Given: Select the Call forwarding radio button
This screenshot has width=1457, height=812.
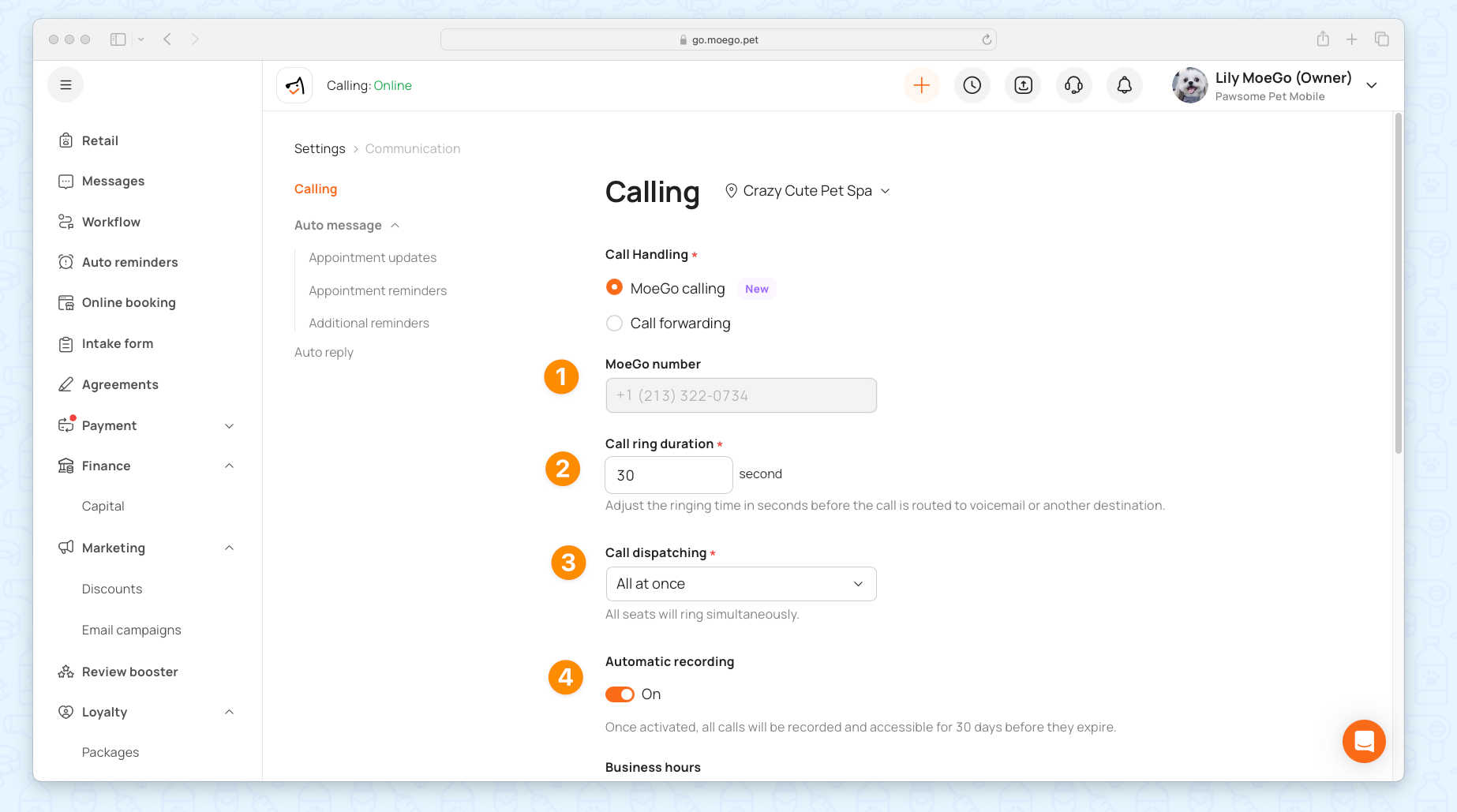Looking at the screenshot, I should 614,324.
